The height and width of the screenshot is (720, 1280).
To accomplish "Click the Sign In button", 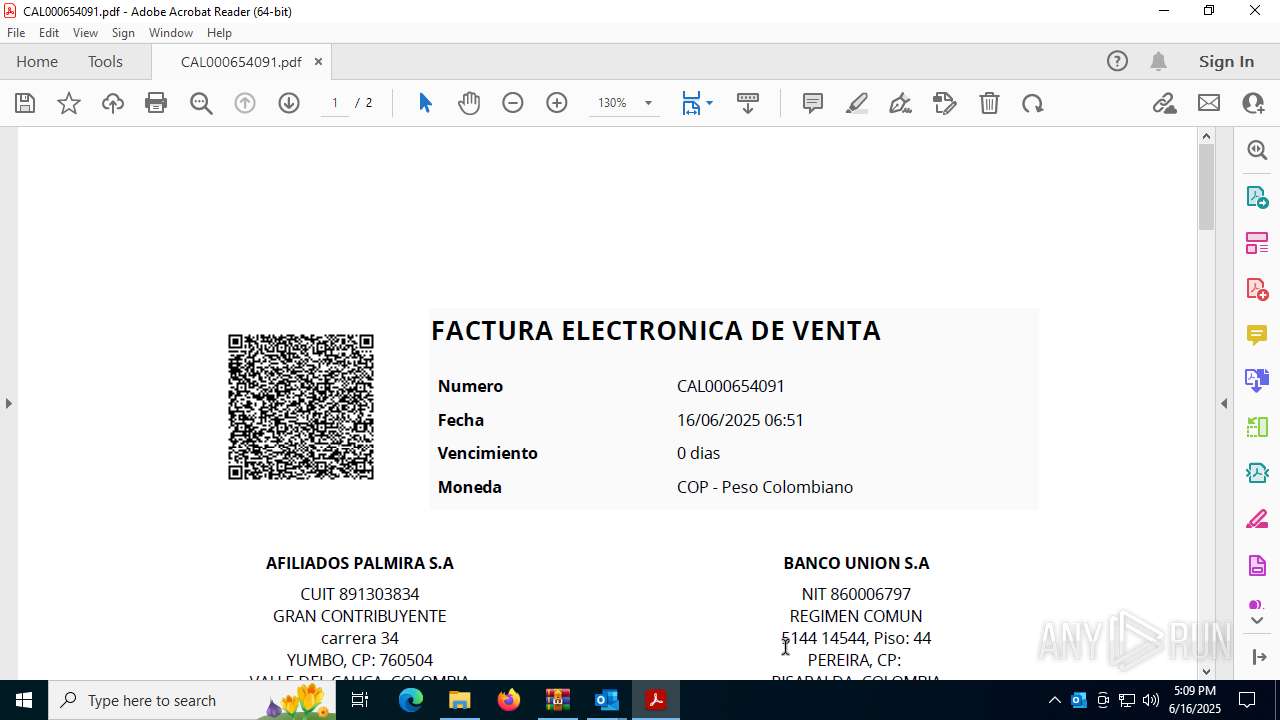I will coord(1226,61).
